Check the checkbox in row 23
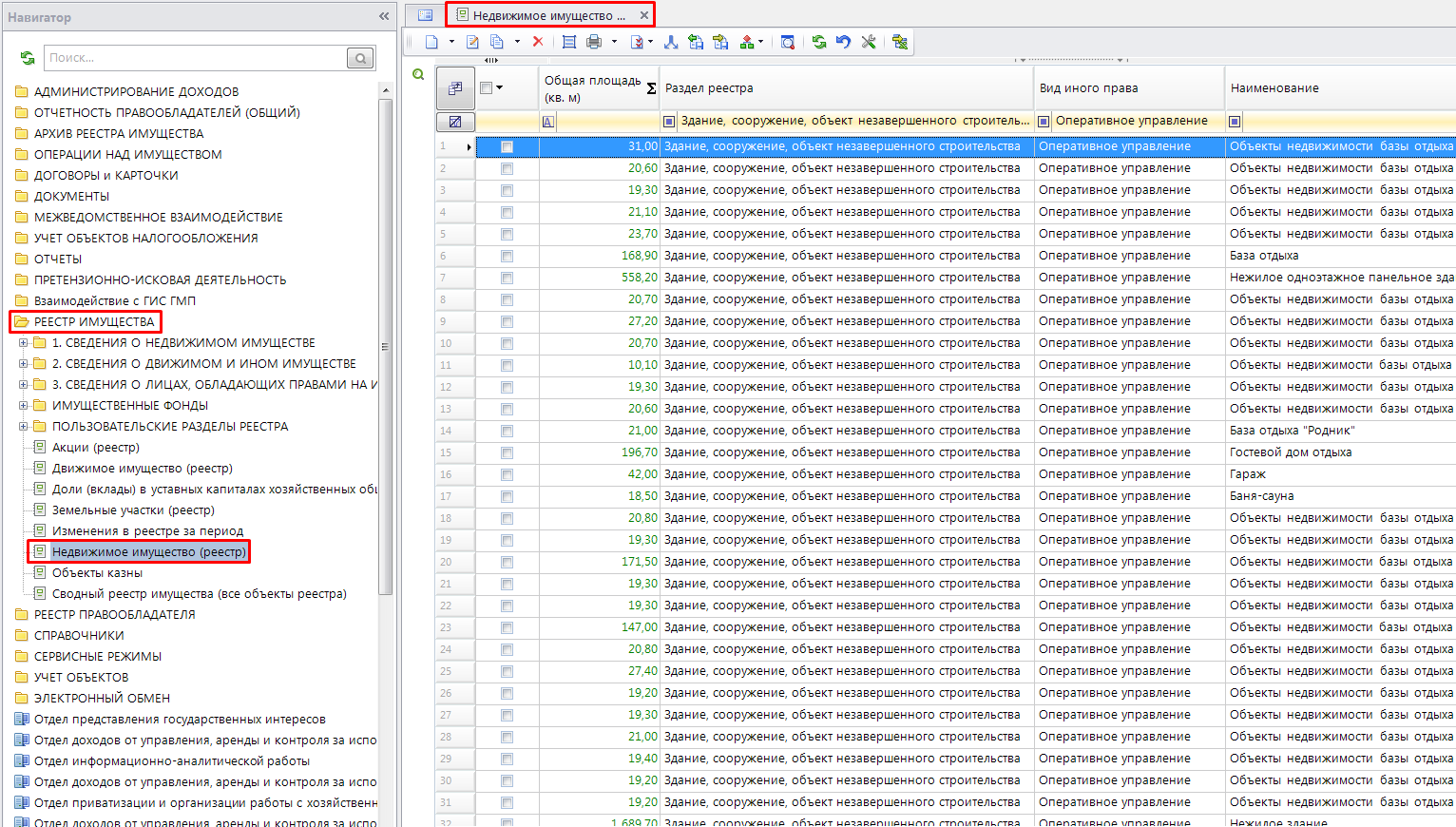The image size is (1456, 827). click(x=507, y=627)
